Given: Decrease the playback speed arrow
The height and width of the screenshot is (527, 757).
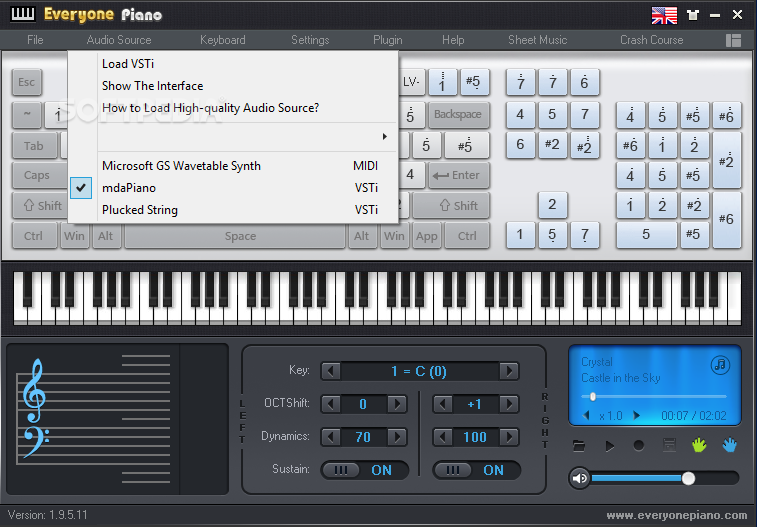Looking at the screenshot, I should pyautogui.click(x=586, y=415).
